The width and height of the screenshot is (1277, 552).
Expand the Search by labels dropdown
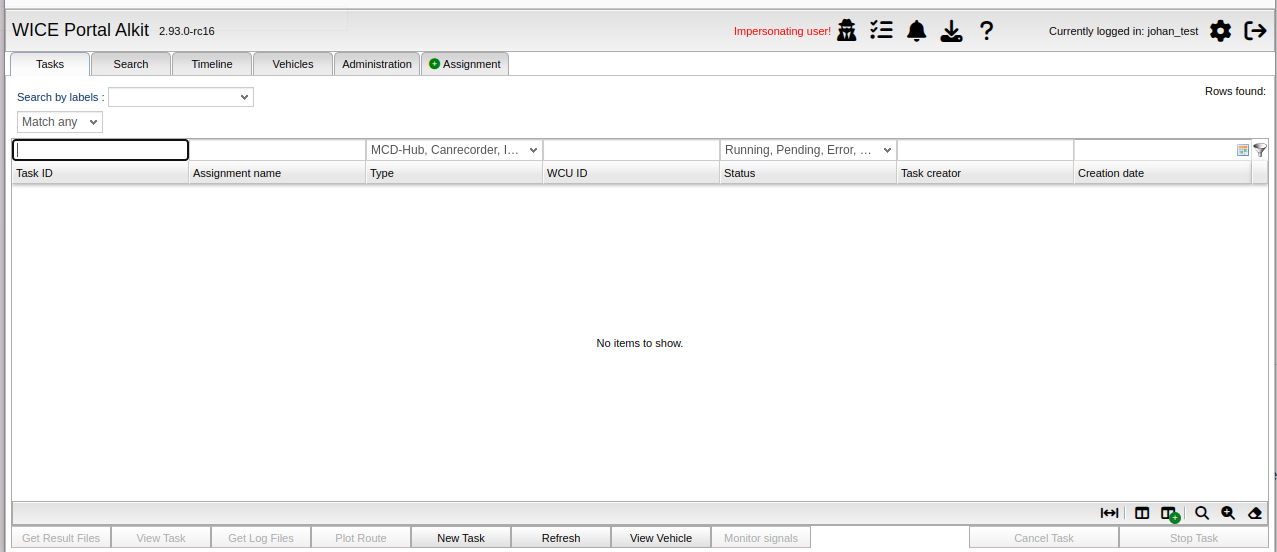point(181,97)
